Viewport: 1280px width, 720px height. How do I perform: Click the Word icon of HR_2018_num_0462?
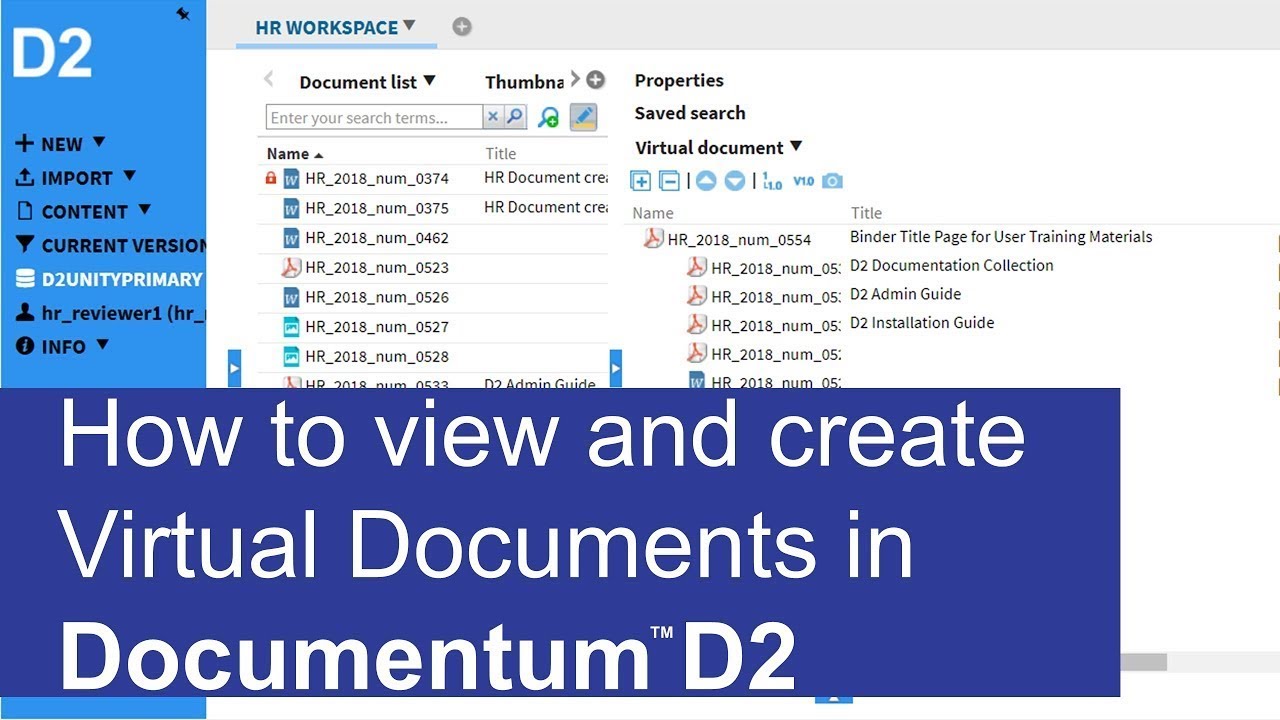(x=291, y=238)
